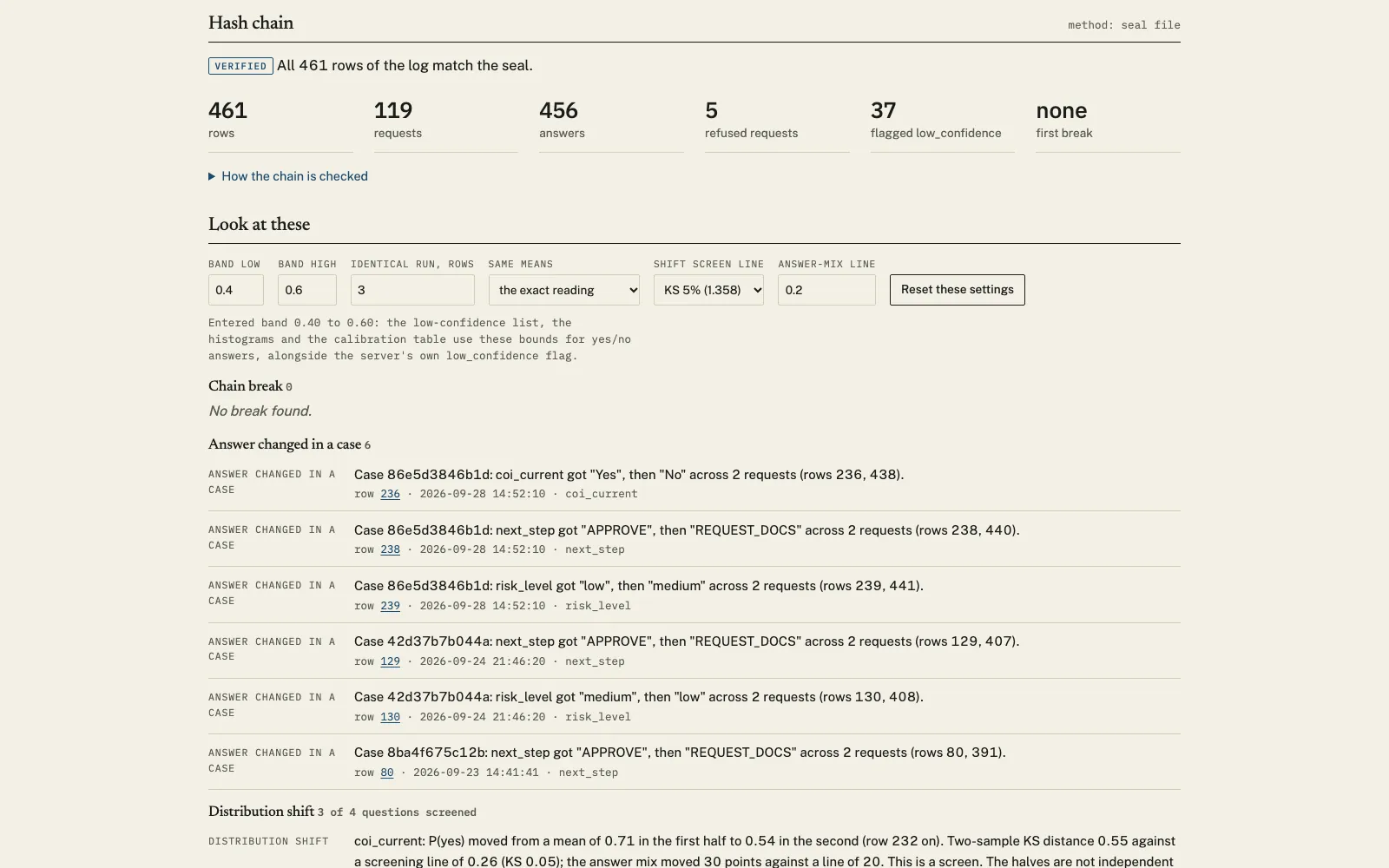
Task: Open the 'Shift screen line' KS dropdown
Action: pyautogui.click(x=708, y=290)
